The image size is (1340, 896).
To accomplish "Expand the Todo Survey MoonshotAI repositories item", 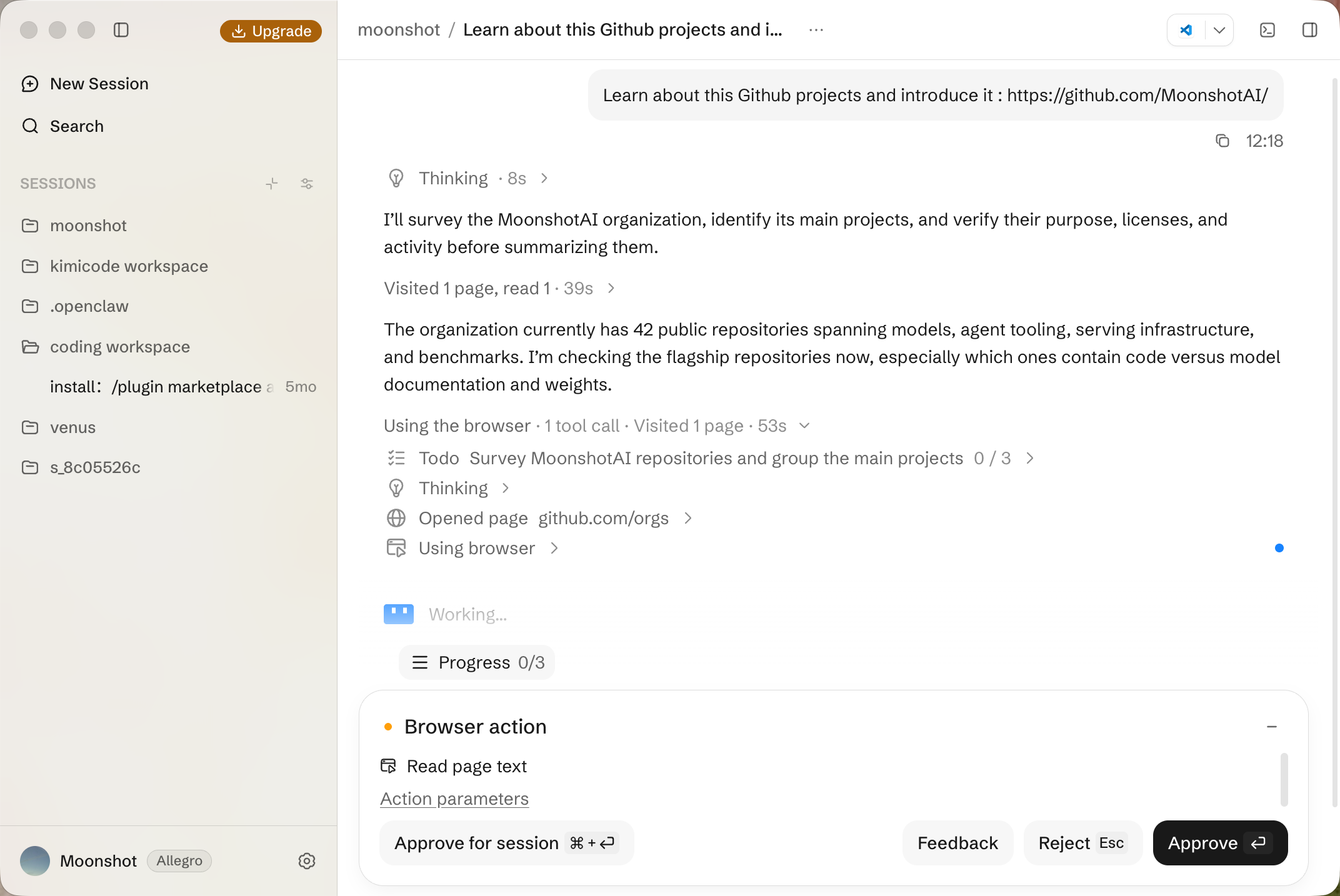I will 711,459.
